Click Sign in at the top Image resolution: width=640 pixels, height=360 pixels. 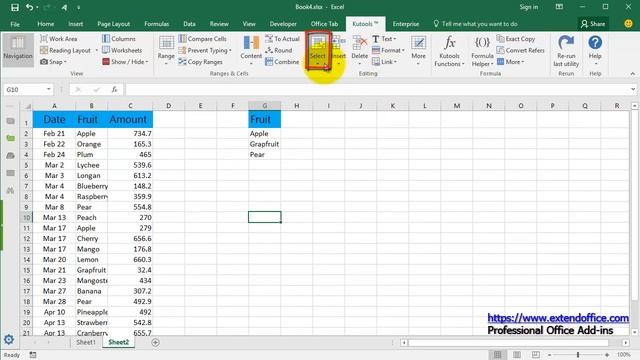529,7
